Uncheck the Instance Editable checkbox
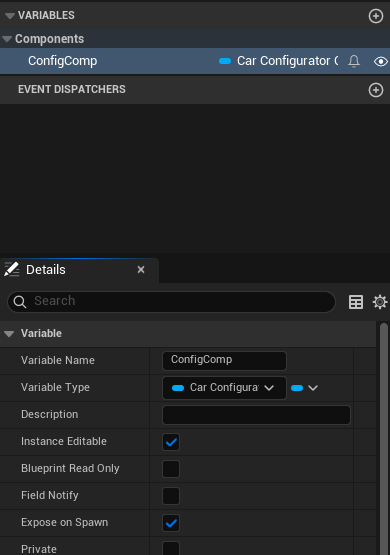The image size is (390, 555). [171, 442]
